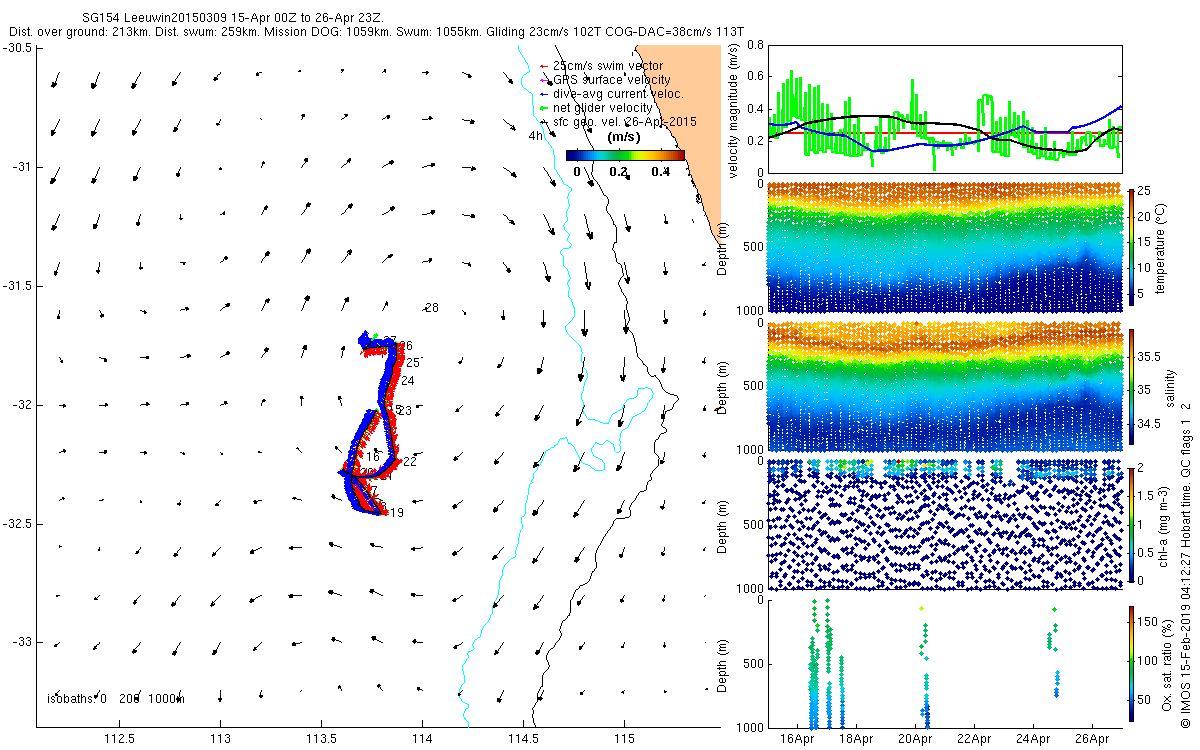Click the '16Apr' date tick

point(797,739)
